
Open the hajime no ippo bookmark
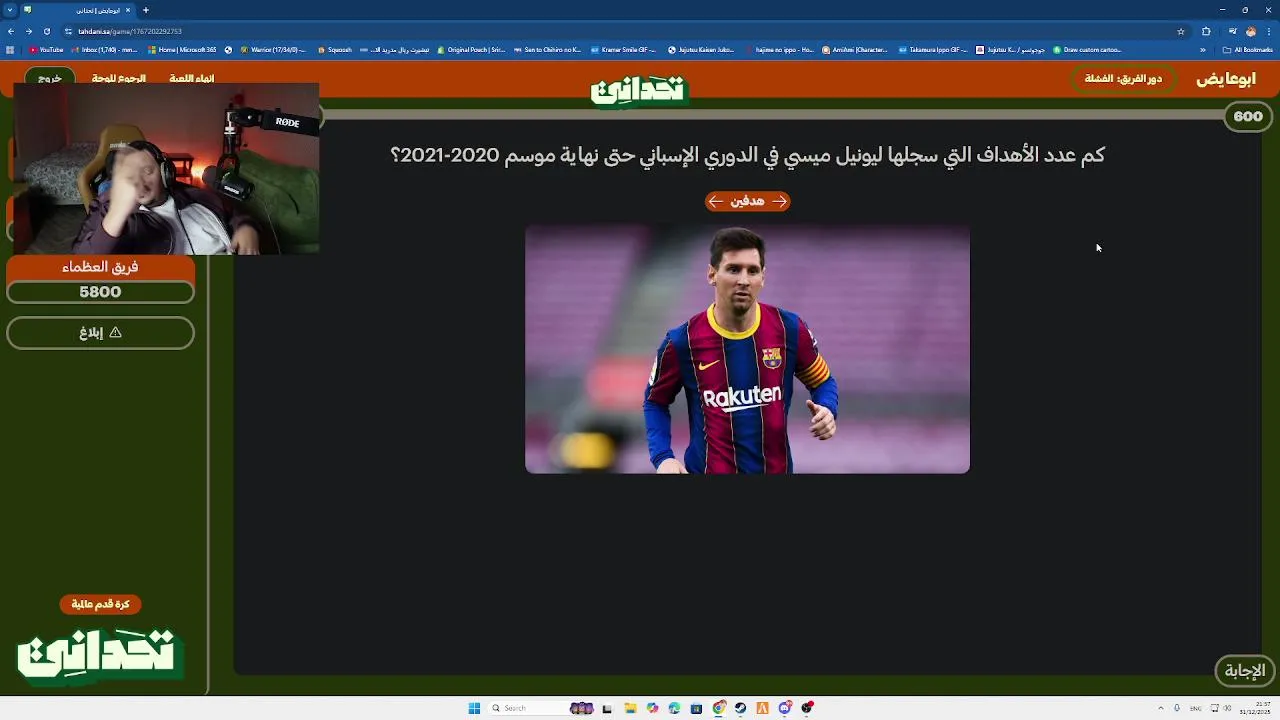pos(779,49)
